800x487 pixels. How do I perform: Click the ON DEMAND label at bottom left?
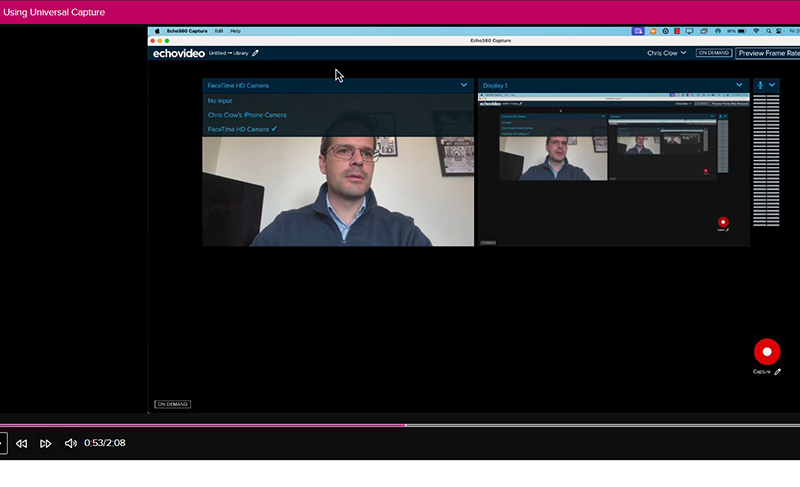point(172,404)
